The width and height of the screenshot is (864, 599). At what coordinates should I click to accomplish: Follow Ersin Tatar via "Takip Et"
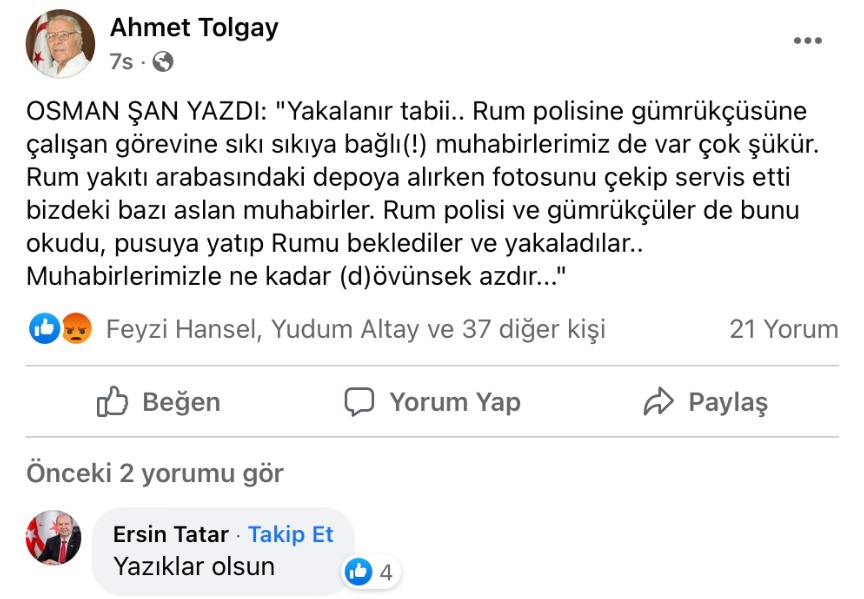pyautogui.click(x=291, y=535)
